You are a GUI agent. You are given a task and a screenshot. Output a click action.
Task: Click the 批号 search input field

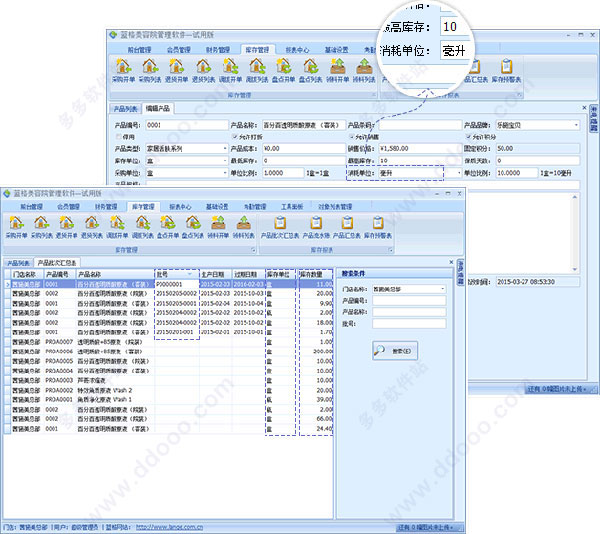pyautogui.click(x=409, y=324)
